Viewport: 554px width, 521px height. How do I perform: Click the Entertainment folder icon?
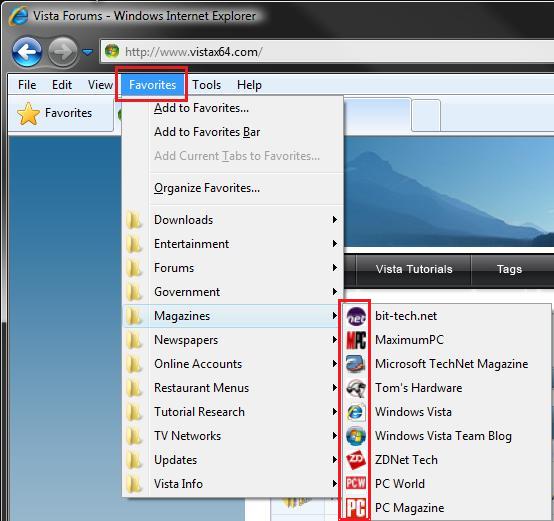click(x=134, y=244)
